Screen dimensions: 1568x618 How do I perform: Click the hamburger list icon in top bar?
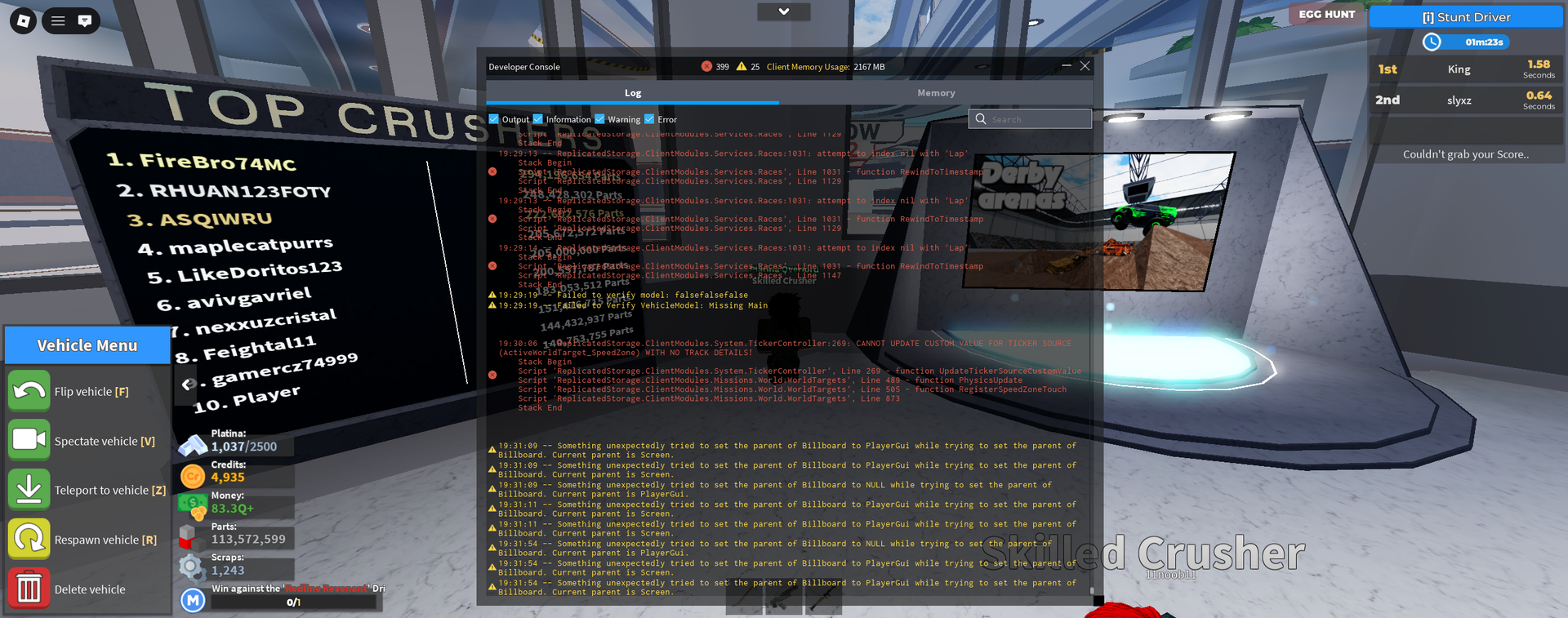click(x=58, y=20)
